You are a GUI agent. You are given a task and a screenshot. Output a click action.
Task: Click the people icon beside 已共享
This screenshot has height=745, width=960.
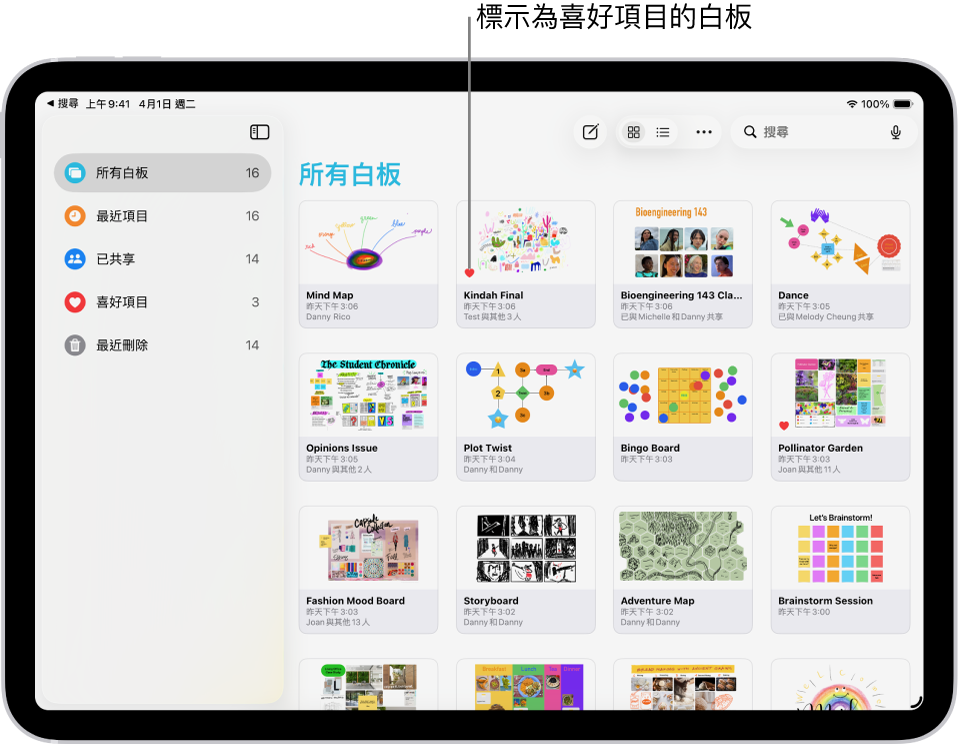tap(75, 259)
